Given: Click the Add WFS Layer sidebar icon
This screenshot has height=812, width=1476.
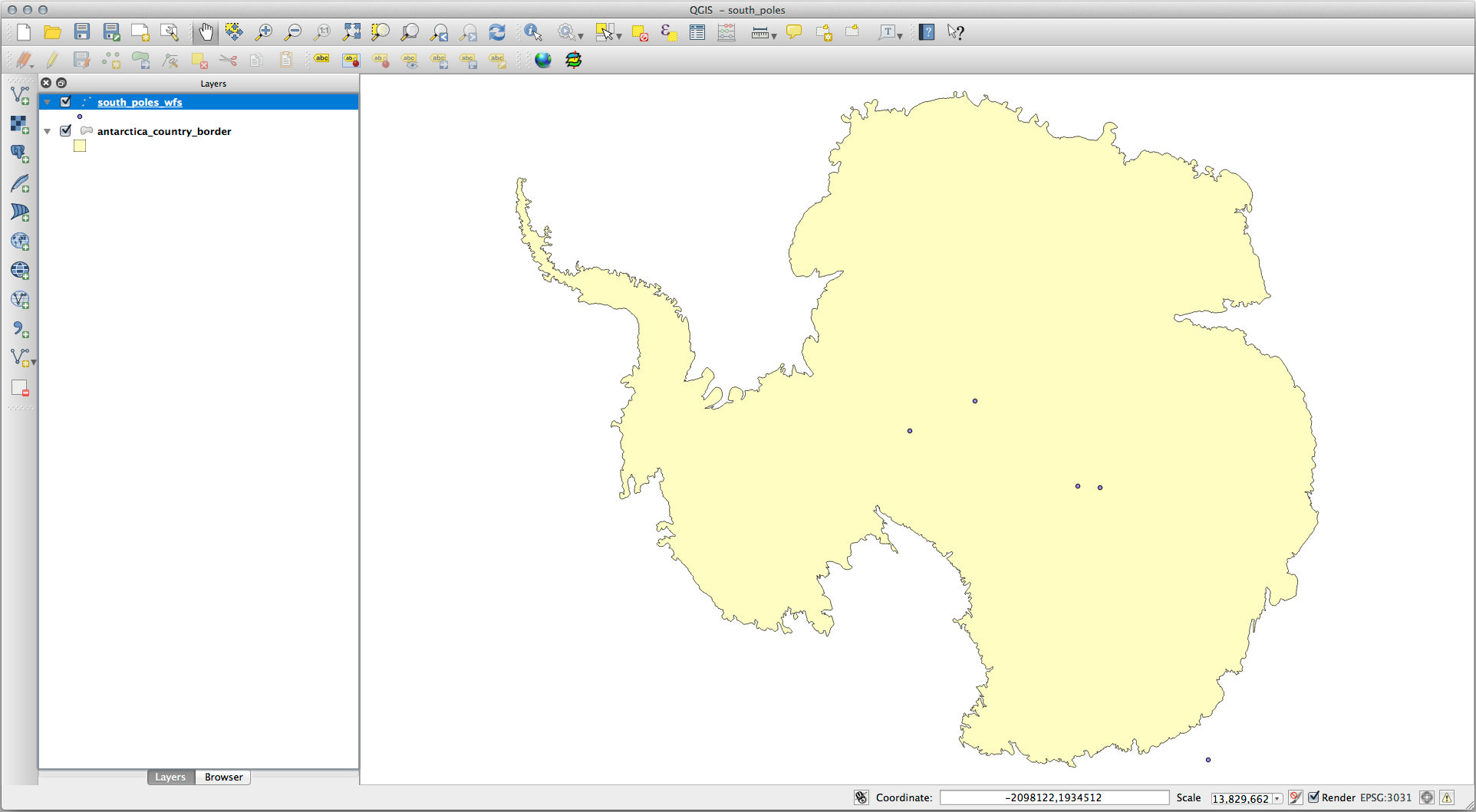Looking at the screenshot, I should point(20,300).
